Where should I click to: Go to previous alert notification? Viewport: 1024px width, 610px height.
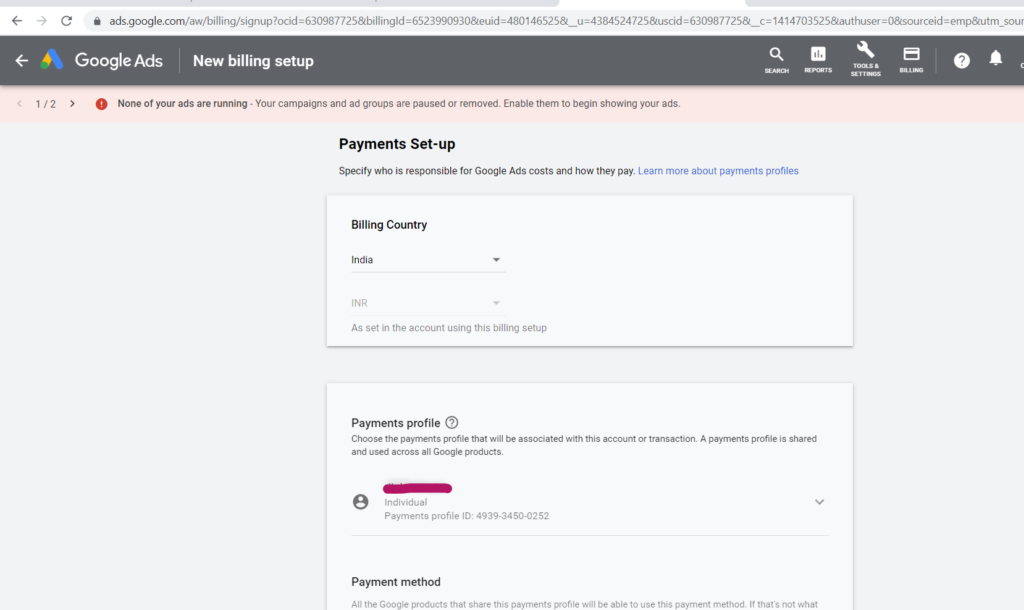pos(20,104)
